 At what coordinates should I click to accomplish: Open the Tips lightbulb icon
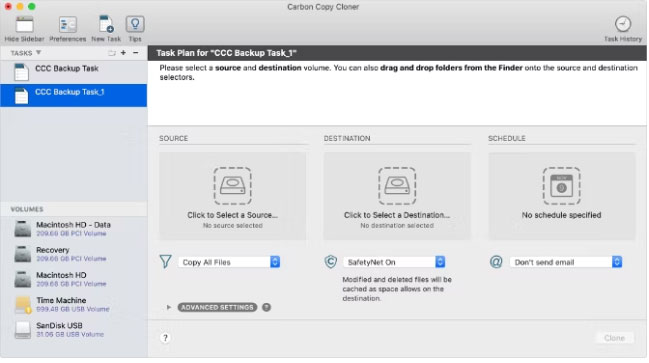click(x=135, y=24)
